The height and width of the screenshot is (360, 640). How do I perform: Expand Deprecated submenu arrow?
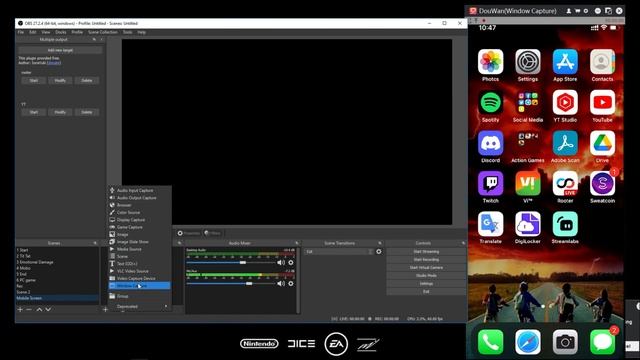(166, 306)
